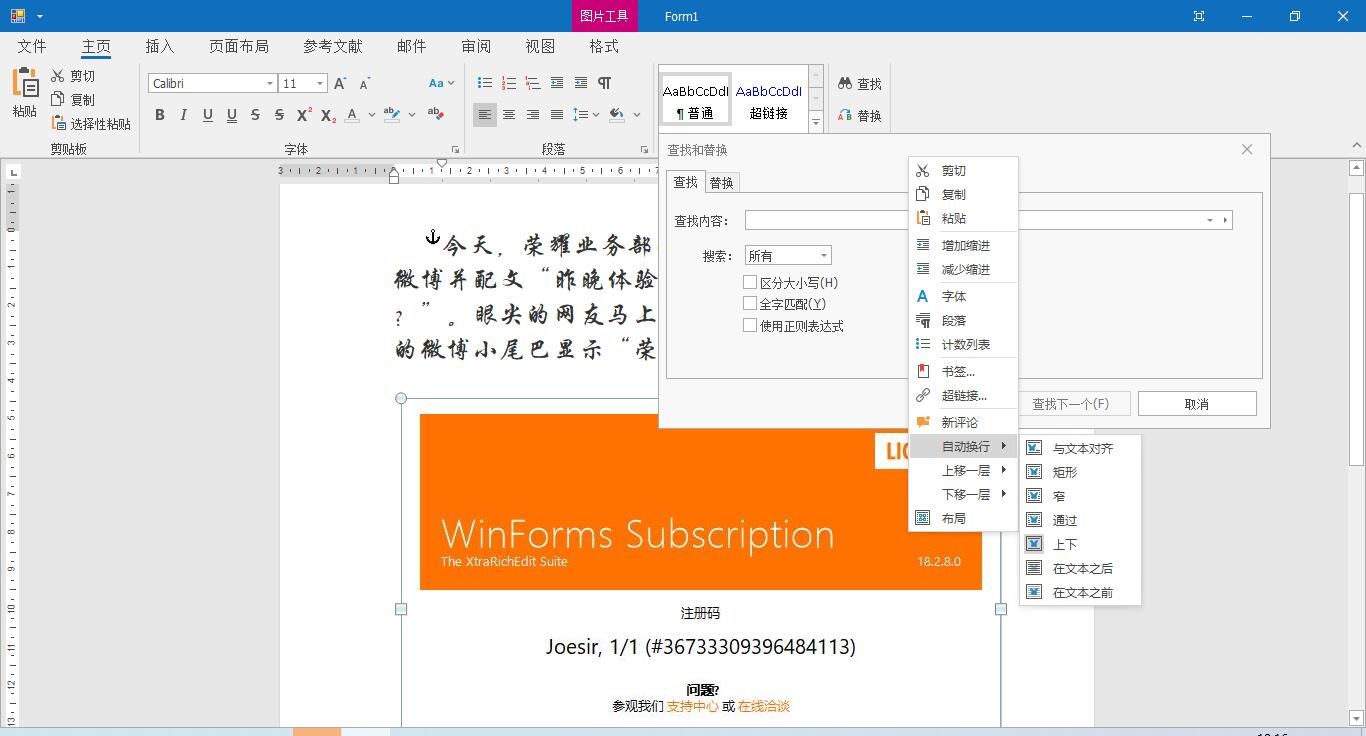Click 选择性粘贴 (Paste Special) in the ribbon
The width and height of the screenshot is (1366, 736).
pos(91,124)
